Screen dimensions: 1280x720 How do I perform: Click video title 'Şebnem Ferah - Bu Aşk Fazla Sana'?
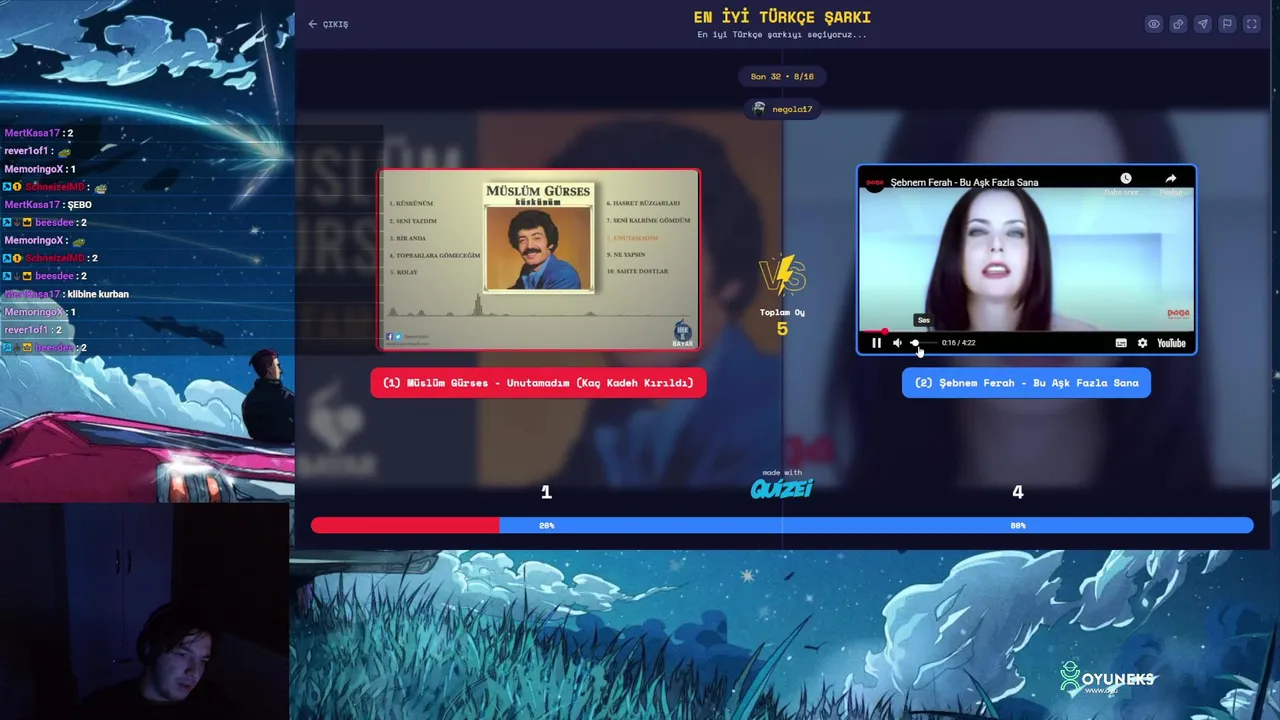[x=964, y=182]
